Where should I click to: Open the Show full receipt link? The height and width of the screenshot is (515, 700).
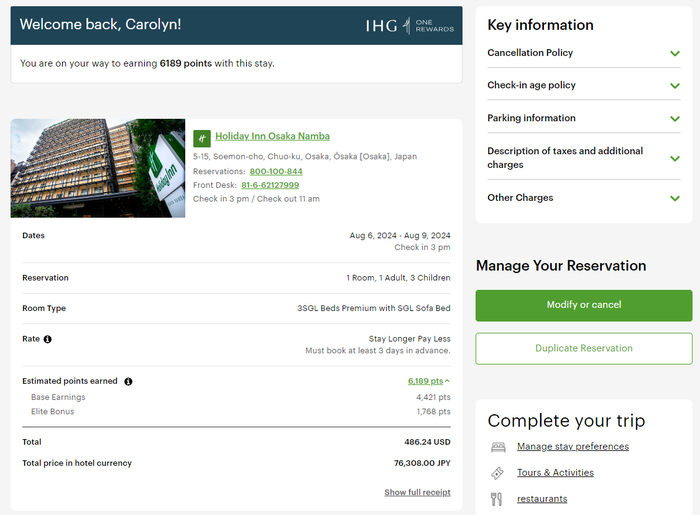point(417,492)
